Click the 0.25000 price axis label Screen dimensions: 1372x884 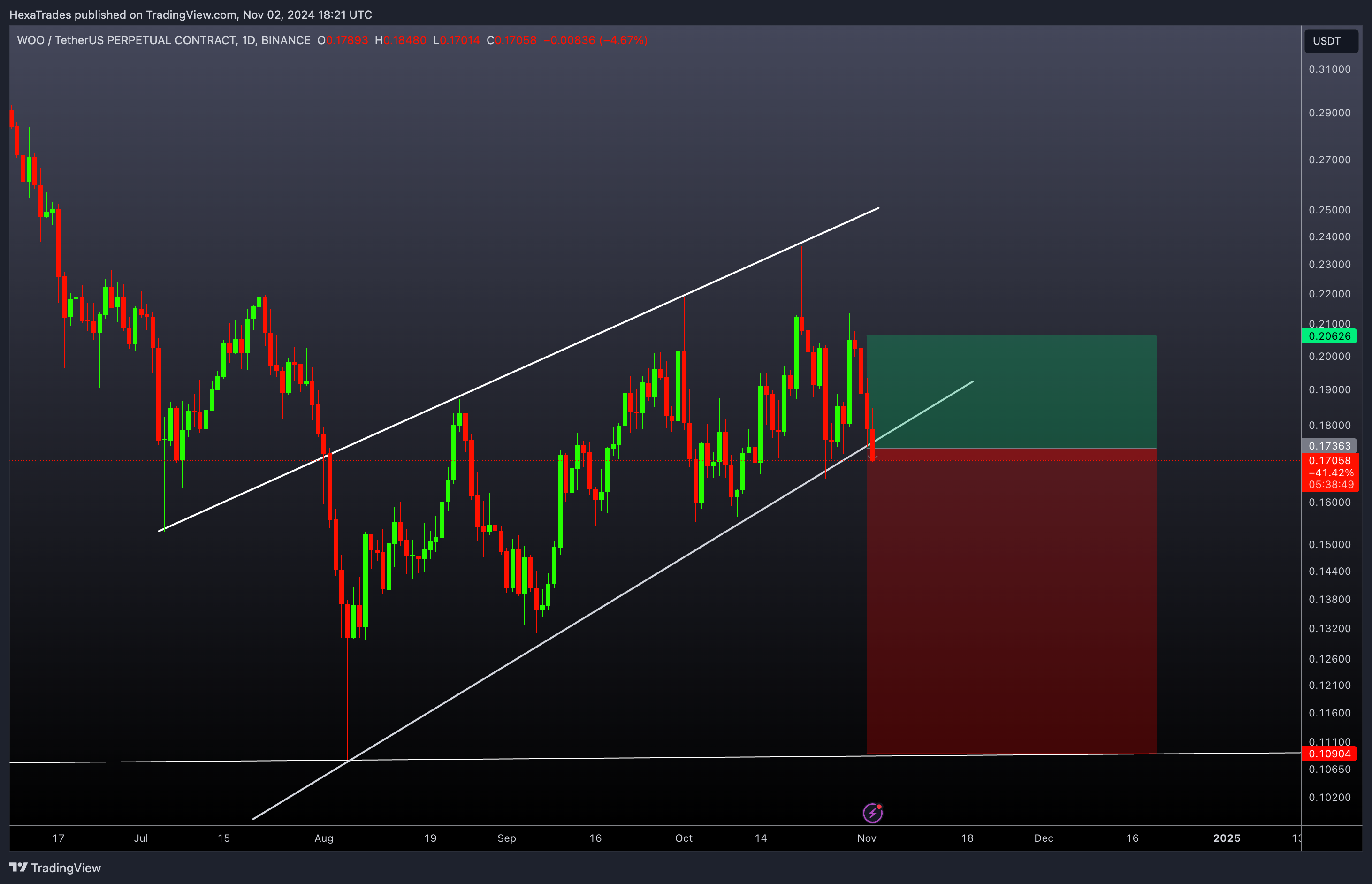[1329, 210]
